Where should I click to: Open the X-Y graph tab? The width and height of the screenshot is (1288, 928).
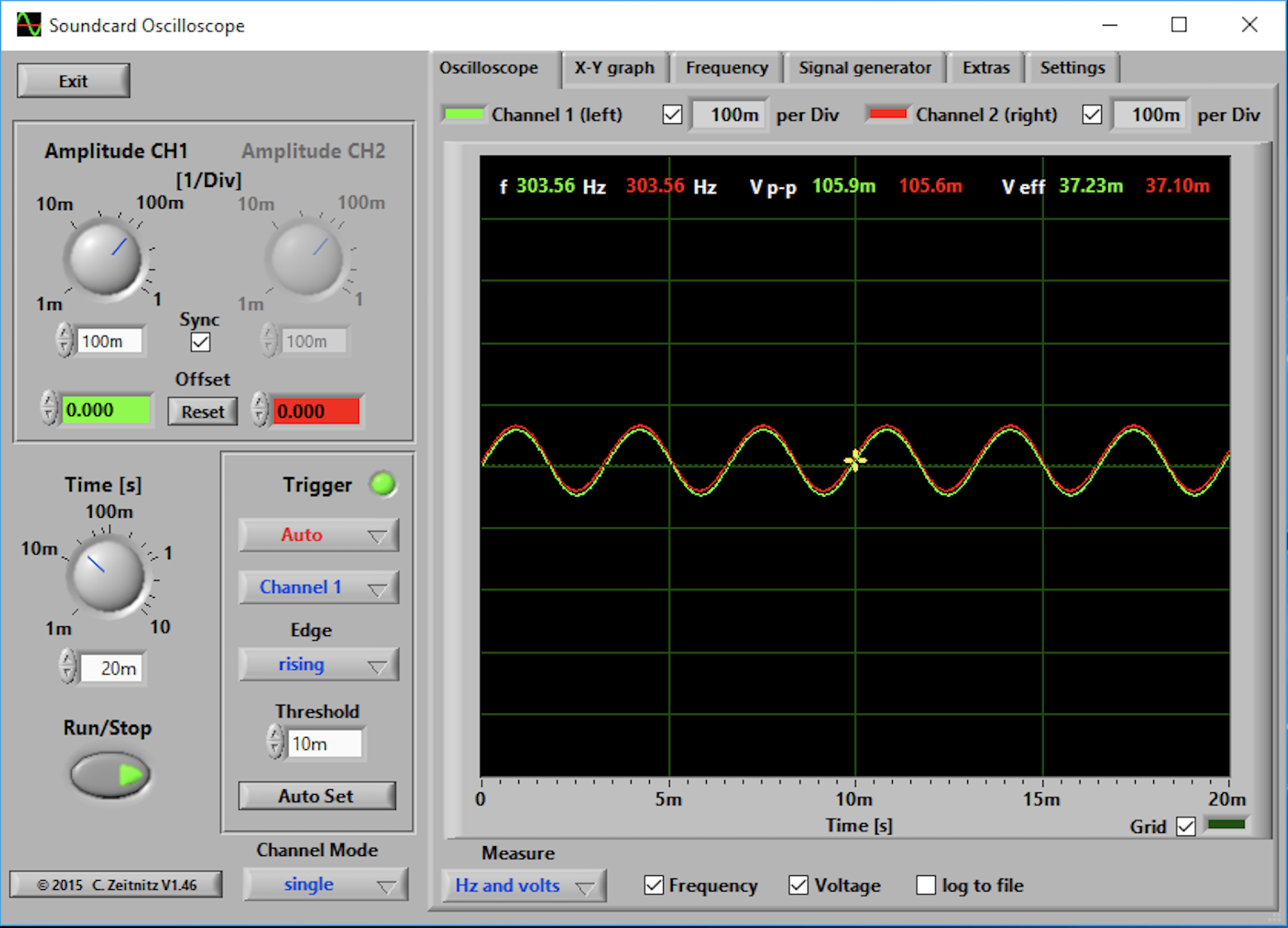[613, 68]
